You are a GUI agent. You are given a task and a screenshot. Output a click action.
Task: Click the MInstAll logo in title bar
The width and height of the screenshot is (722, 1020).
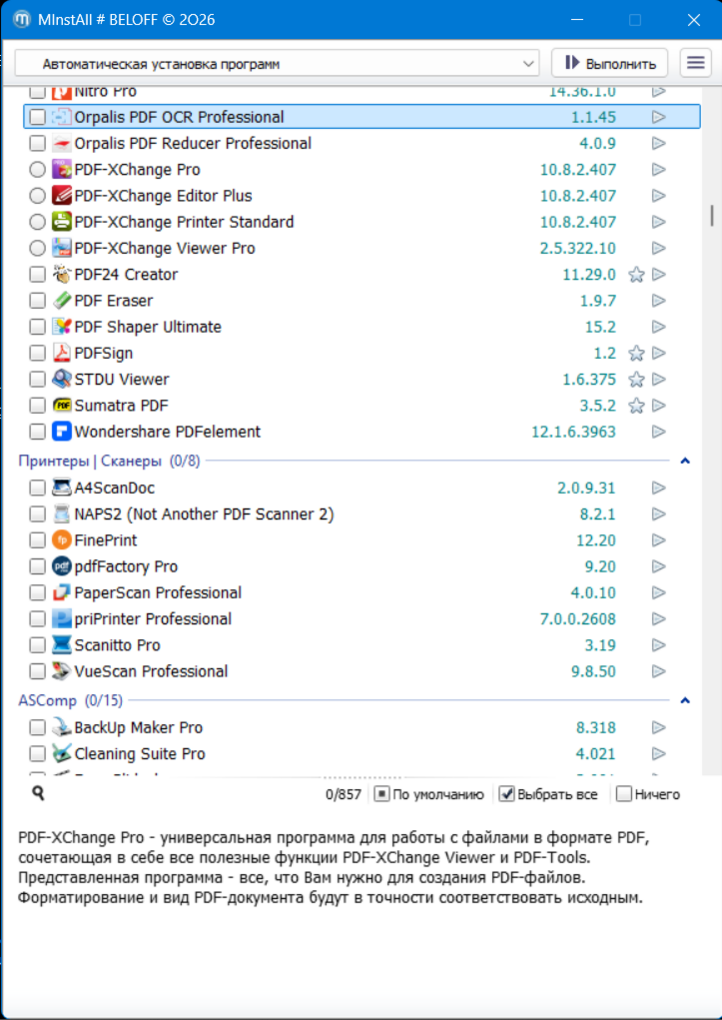coord(22,20)
